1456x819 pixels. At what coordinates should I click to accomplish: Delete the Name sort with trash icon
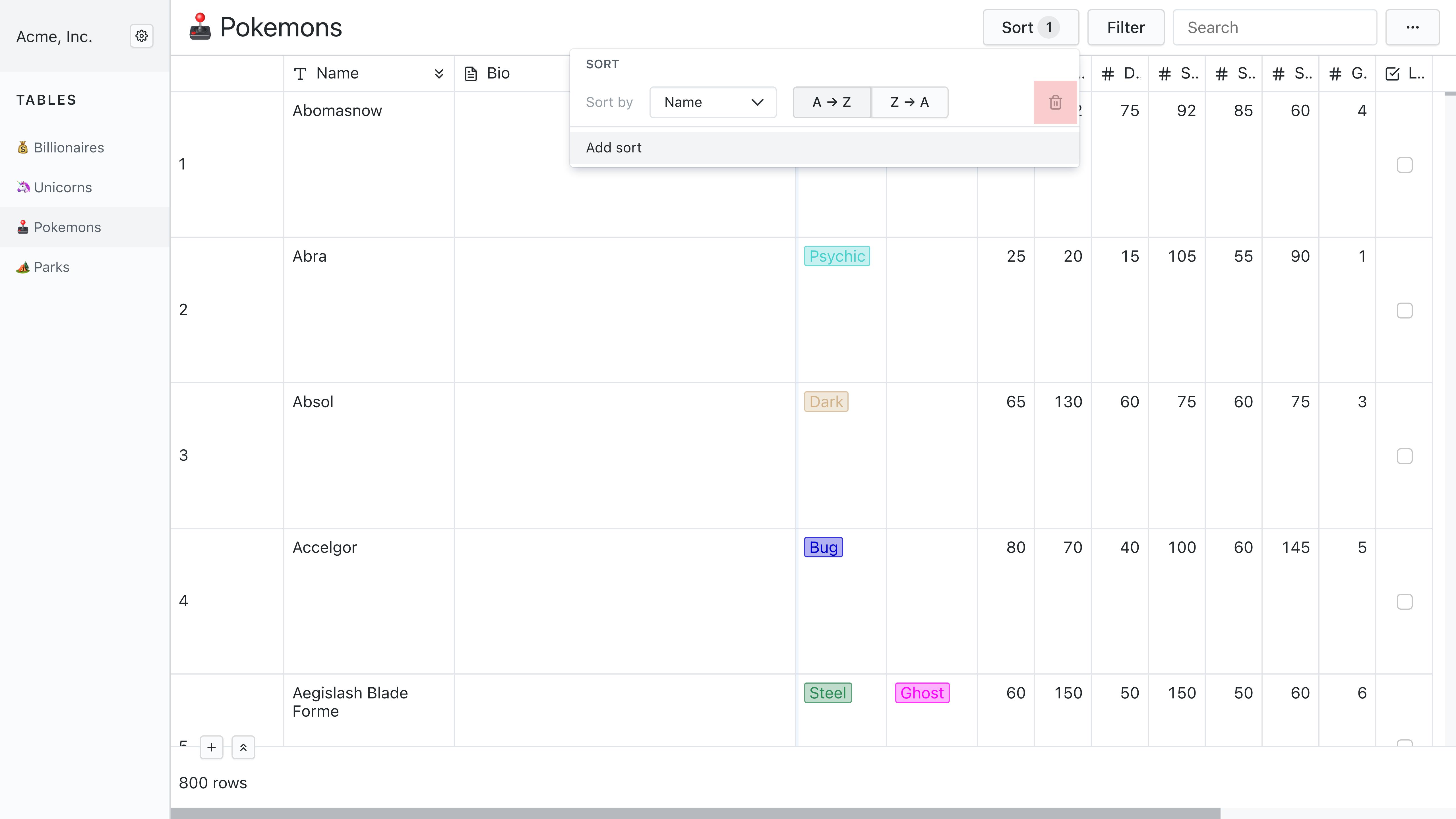click(x=1055, y=102)
